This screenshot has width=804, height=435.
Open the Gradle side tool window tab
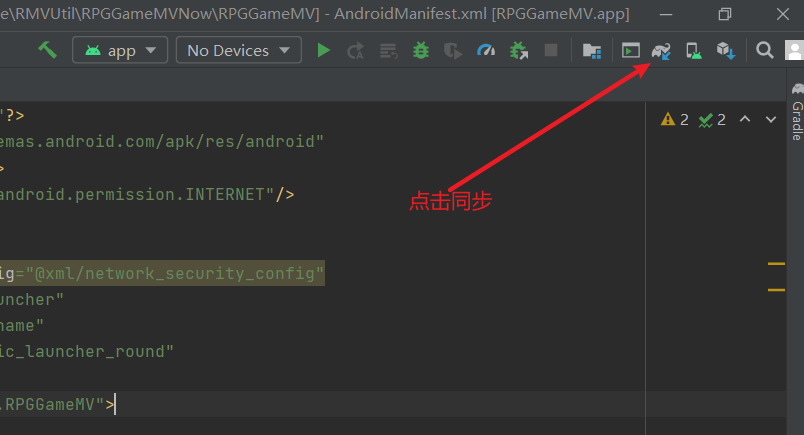796,112
